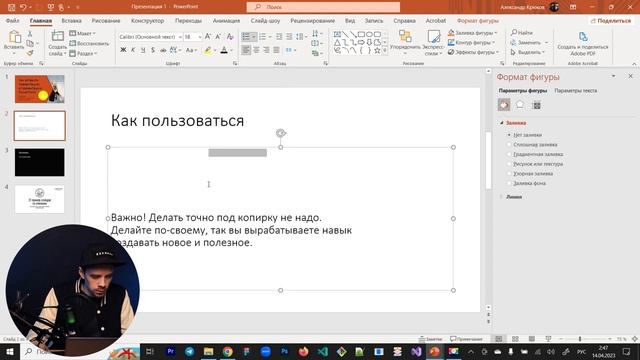
Task: Open Shape Fill (Заливка фигуры) dropdown
Action: click(x=473, y=33)
